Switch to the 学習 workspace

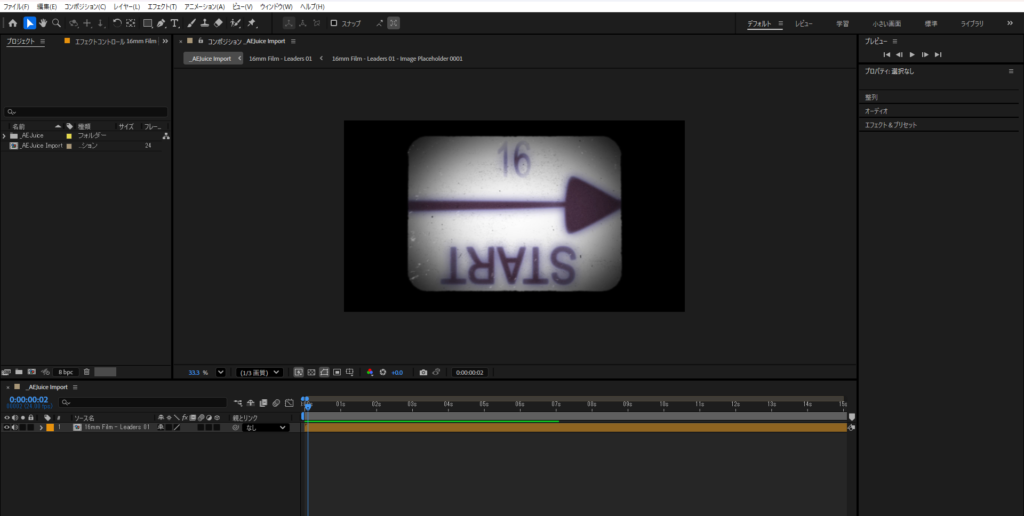coord(844,23)
